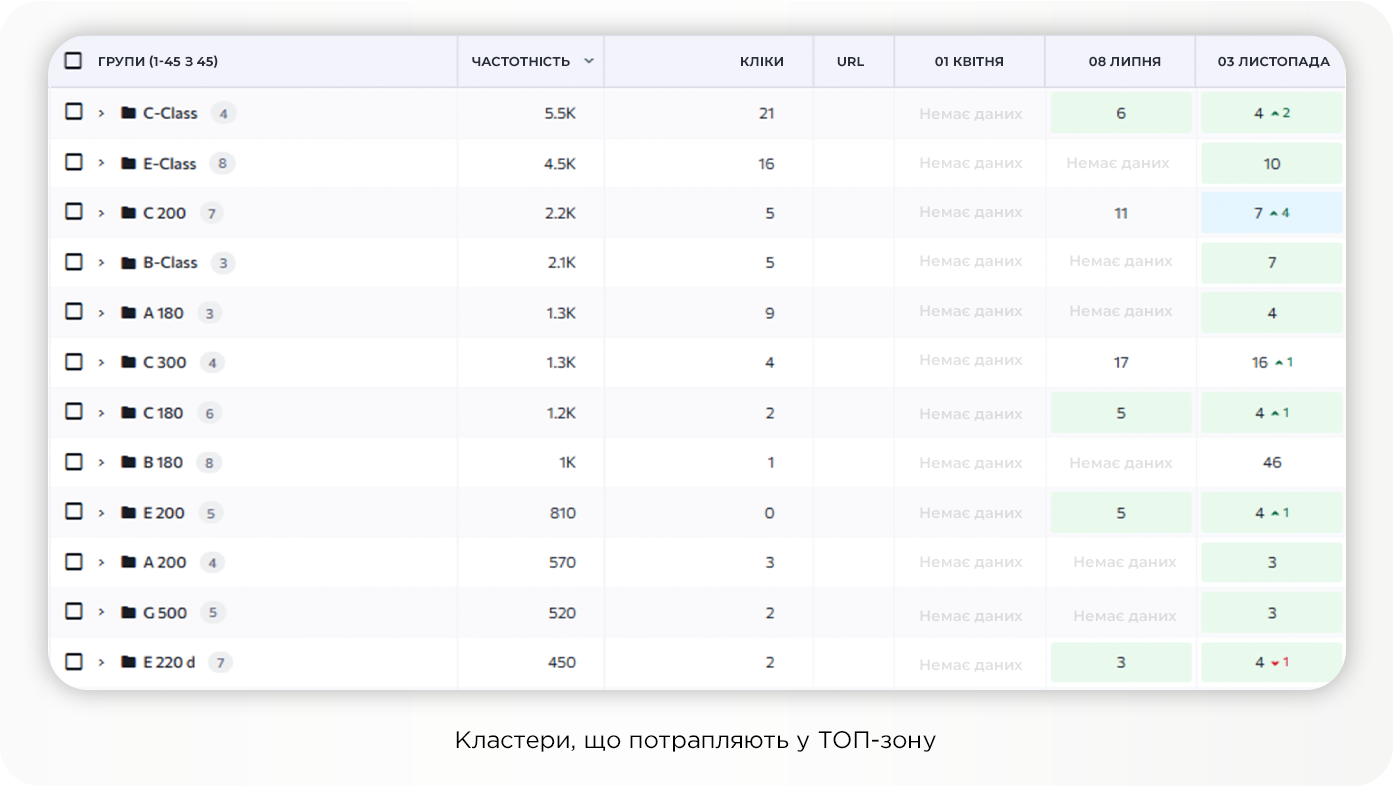Open the Частотність sort dropdown arrow

[x=589, y=61]
